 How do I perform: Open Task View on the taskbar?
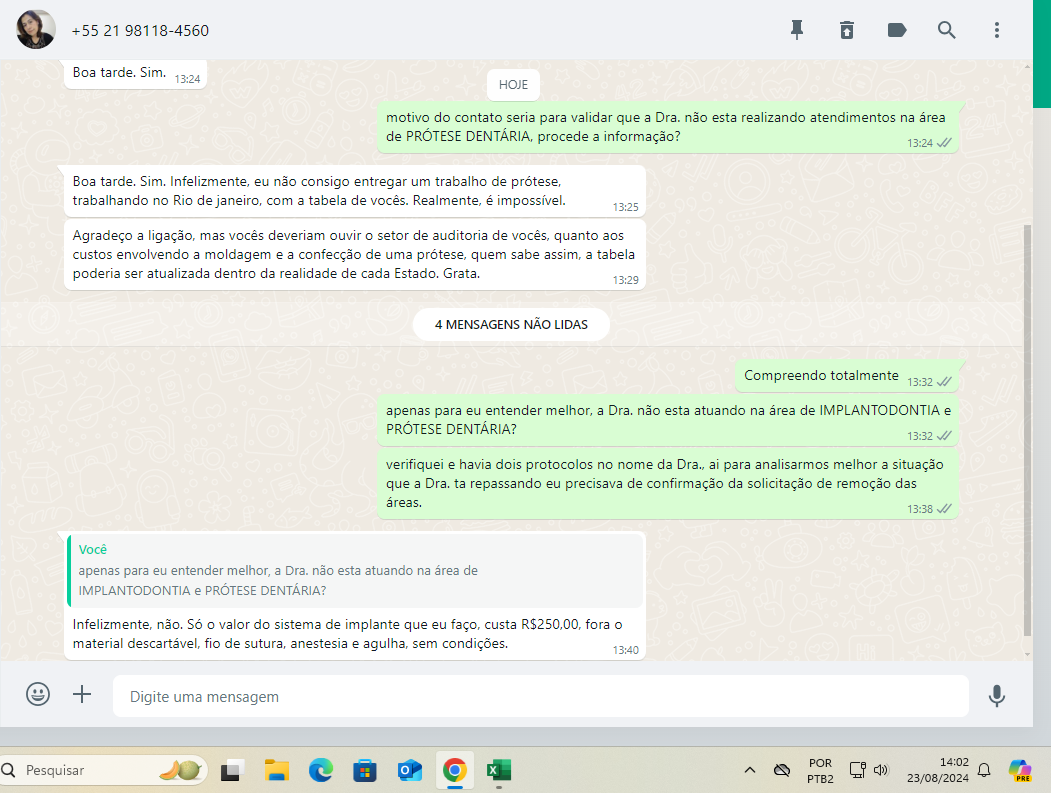[231, 771]
